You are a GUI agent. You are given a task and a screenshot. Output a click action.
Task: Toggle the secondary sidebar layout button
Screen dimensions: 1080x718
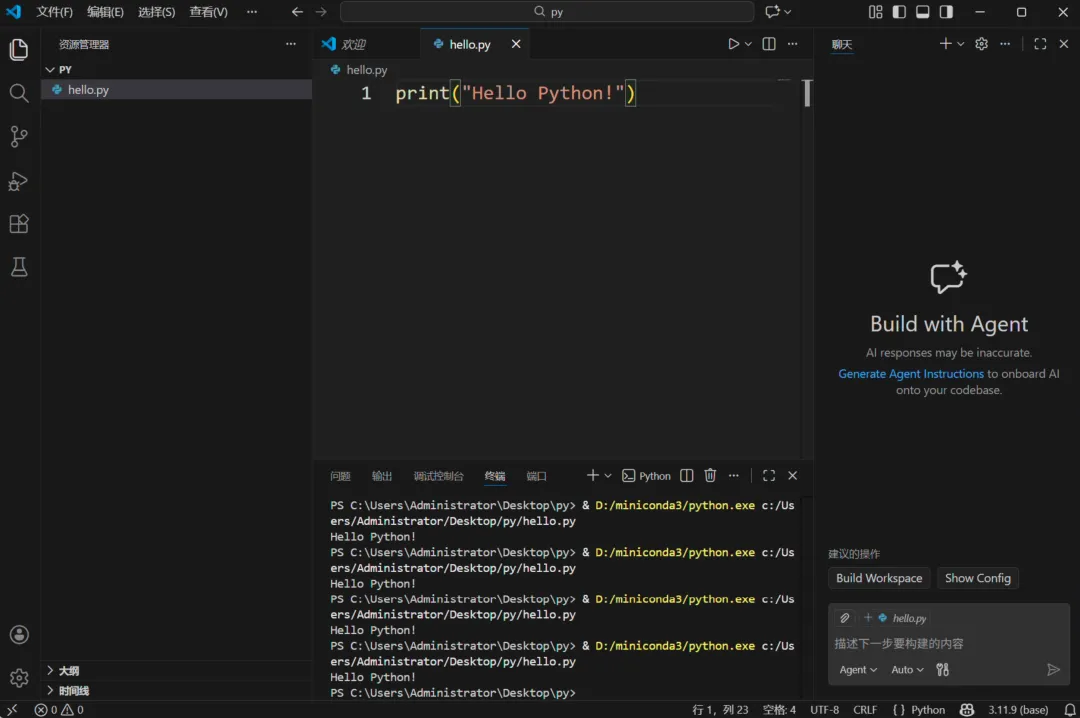point(946,12)
